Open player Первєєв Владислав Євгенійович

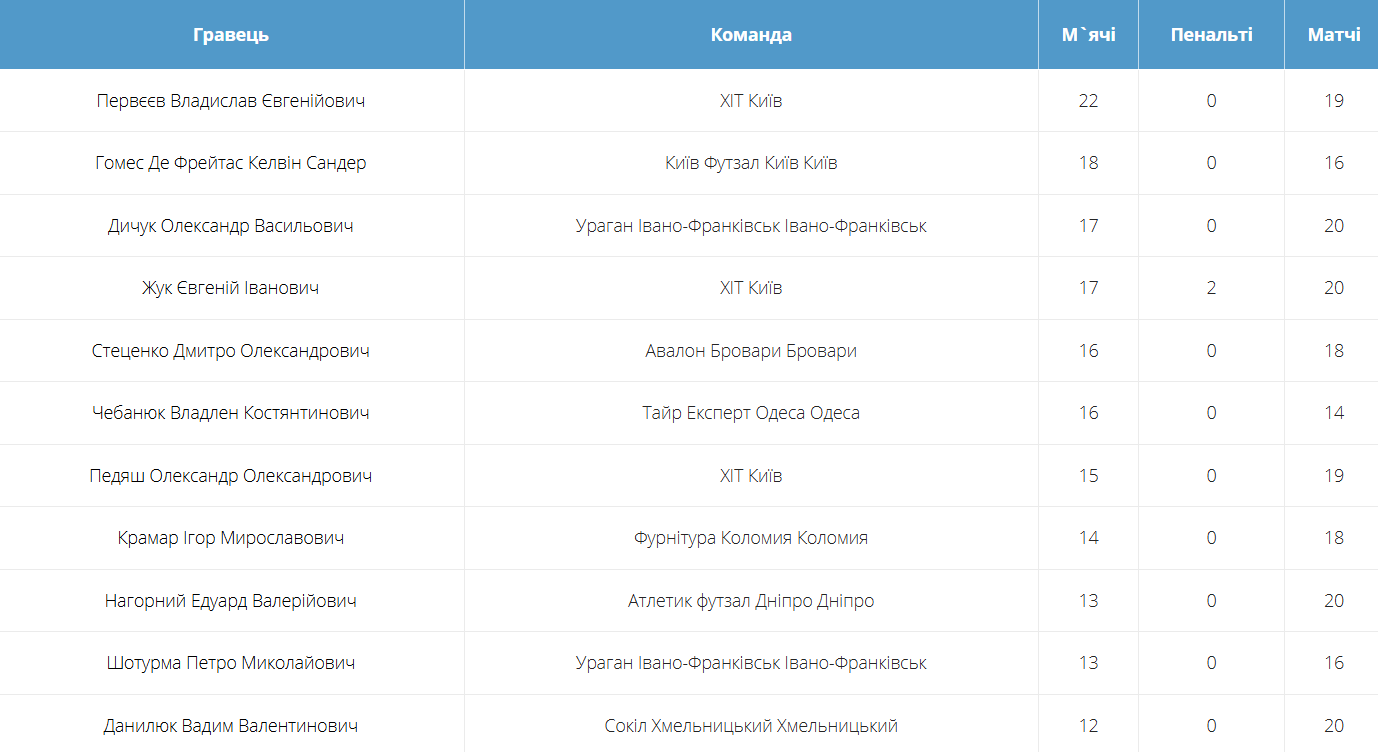pos(231,101)
